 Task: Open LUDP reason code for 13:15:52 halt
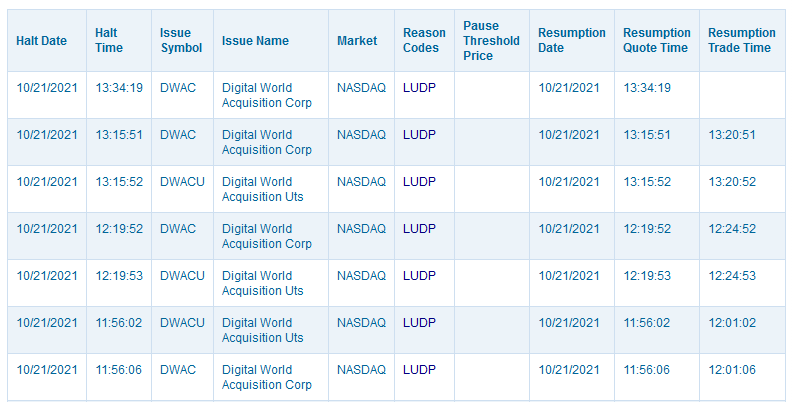click(x=419, y=182)
